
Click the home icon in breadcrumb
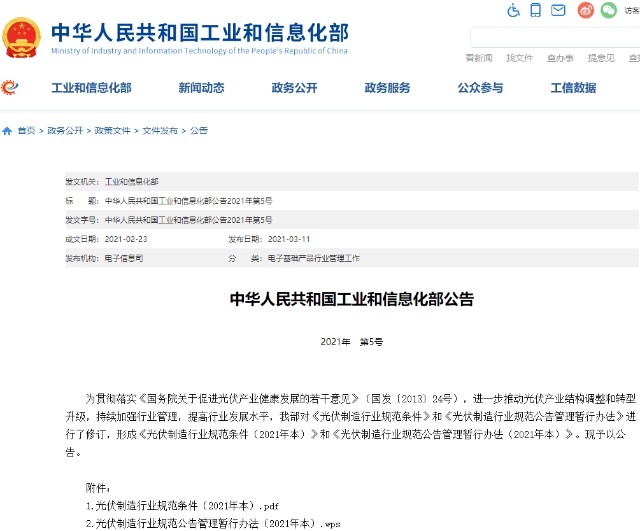(7, 131)
